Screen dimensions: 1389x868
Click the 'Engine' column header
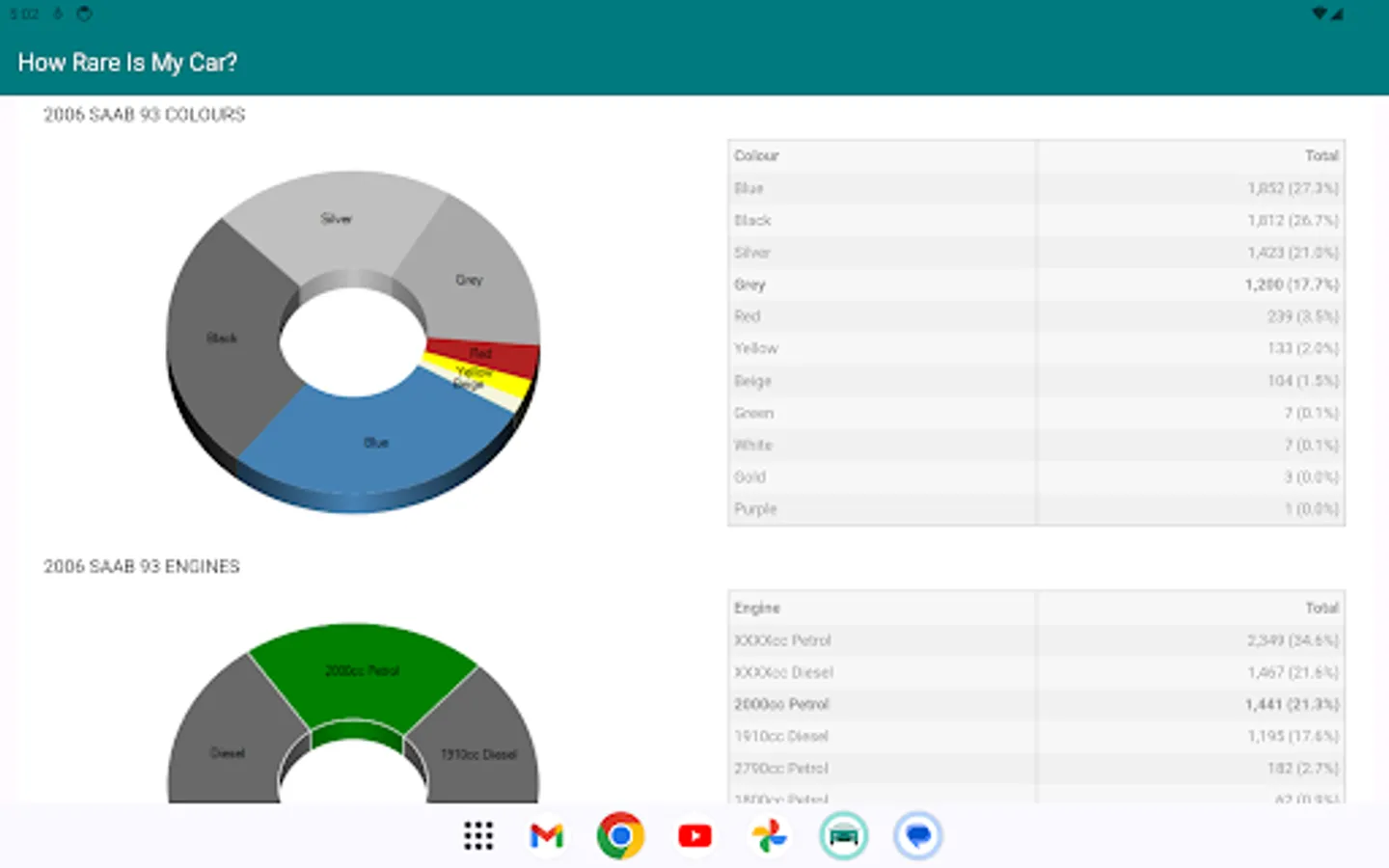click(757, 608)
